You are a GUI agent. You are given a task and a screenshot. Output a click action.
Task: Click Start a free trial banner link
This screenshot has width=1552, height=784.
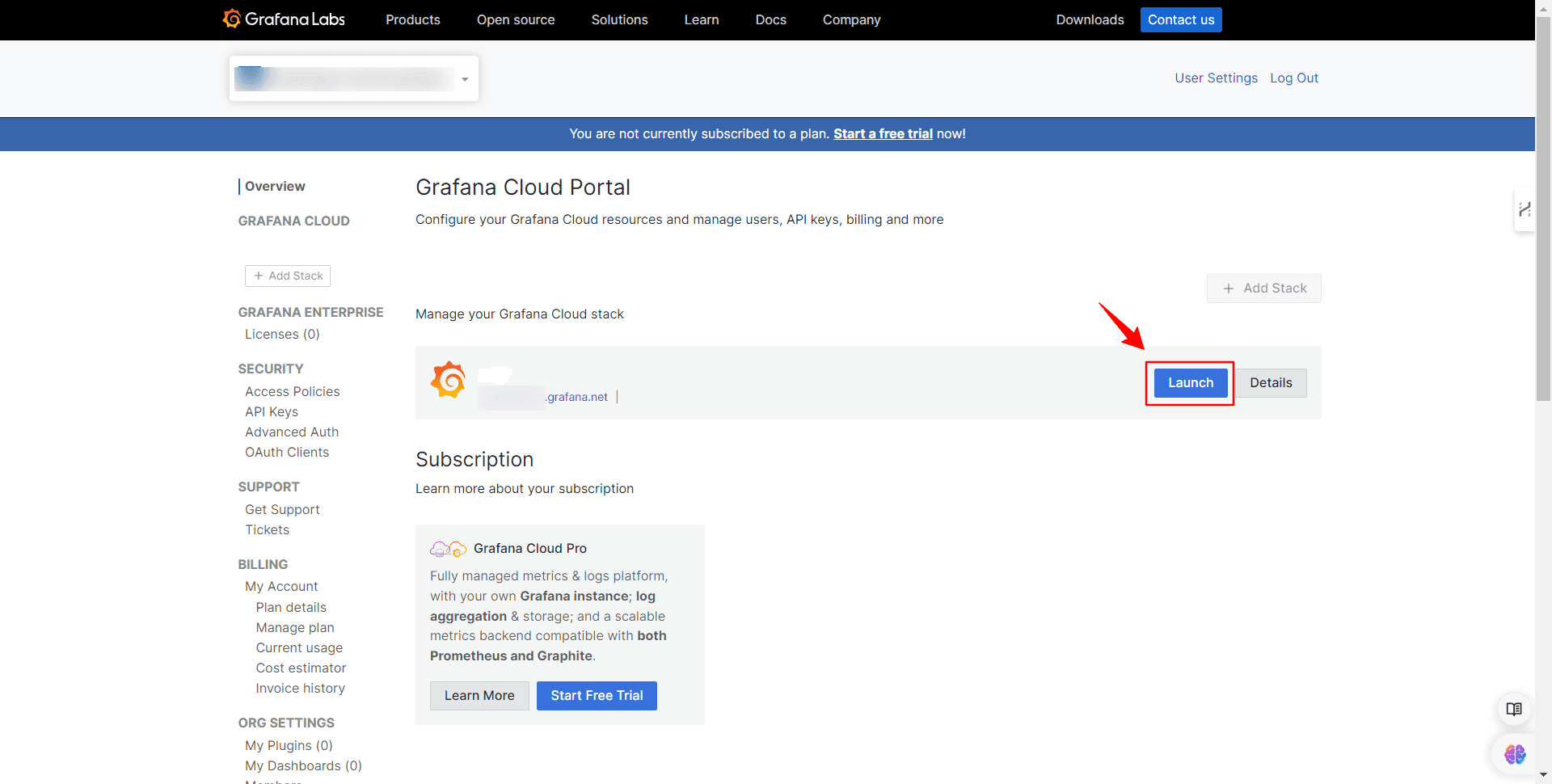click(x=883, y=133)
